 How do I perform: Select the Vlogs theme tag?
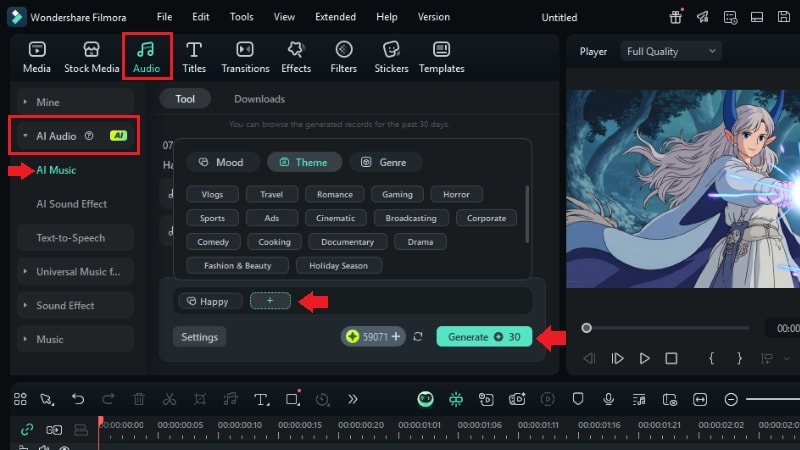coord(212,194)
